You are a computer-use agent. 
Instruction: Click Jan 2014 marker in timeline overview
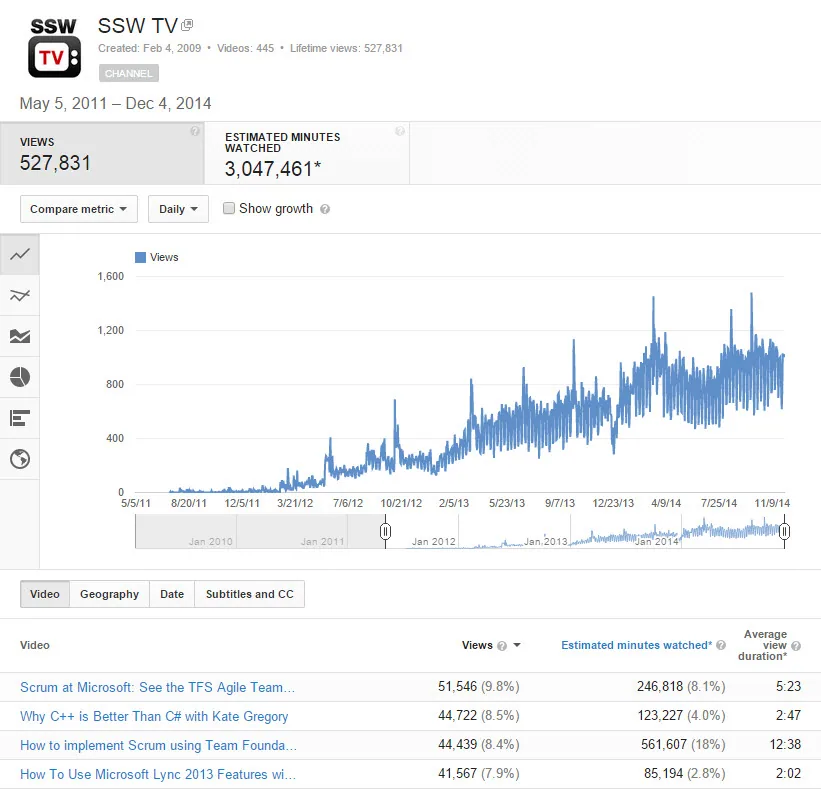tap(657, 541)
